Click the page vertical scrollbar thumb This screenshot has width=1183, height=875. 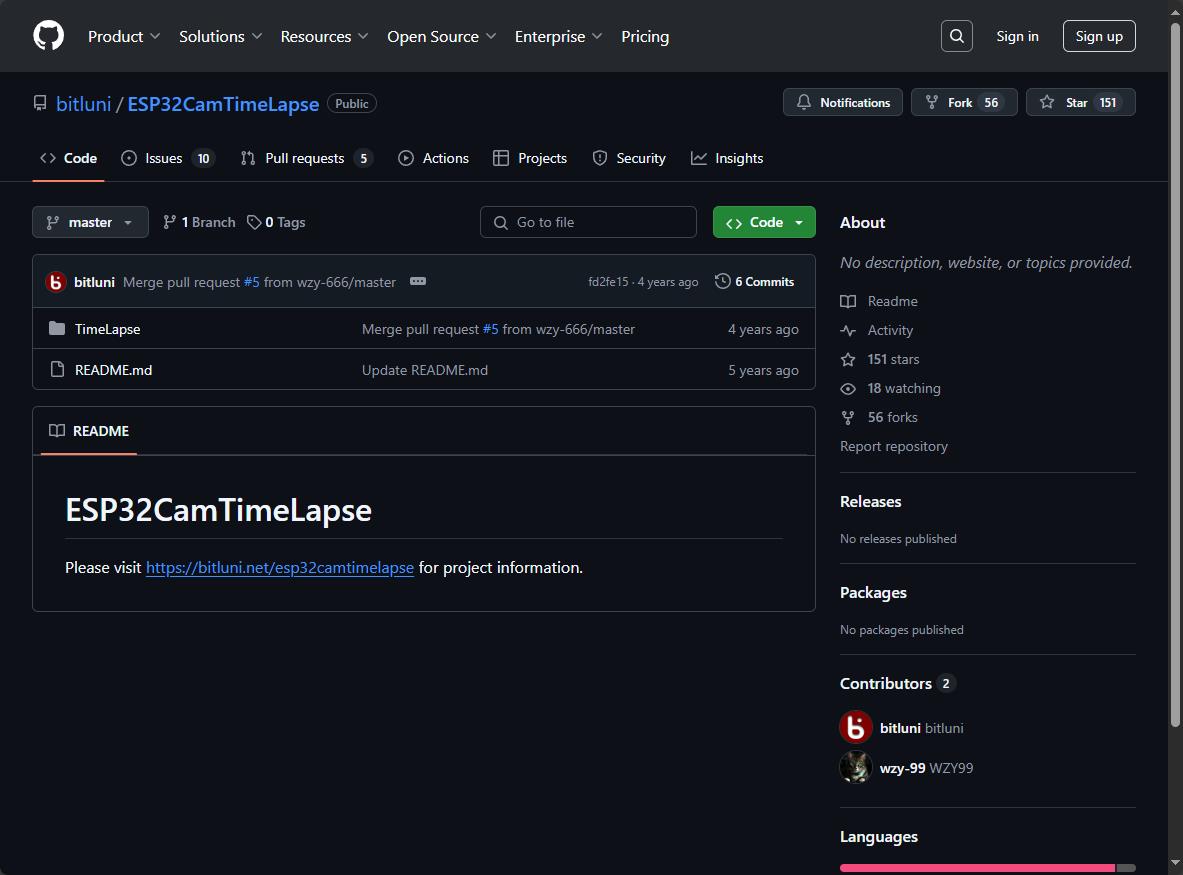coord(1175,376)
